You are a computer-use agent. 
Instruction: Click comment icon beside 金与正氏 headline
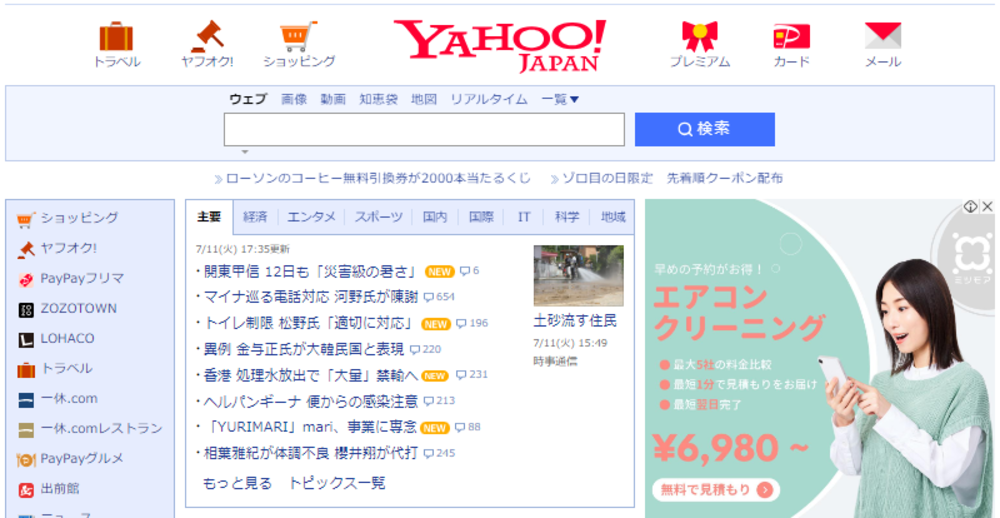coord(415,350)
